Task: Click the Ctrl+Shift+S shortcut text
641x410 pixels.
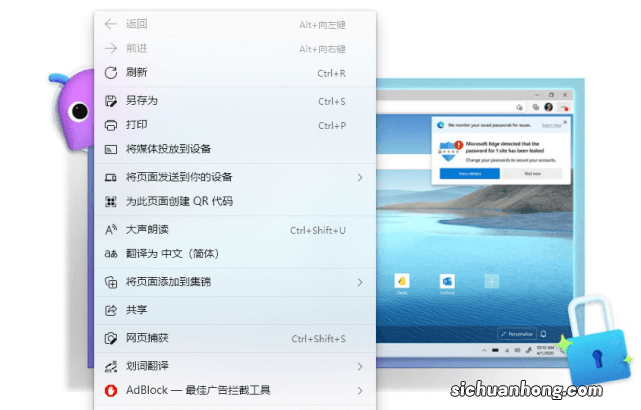Action: coord(318,339)
